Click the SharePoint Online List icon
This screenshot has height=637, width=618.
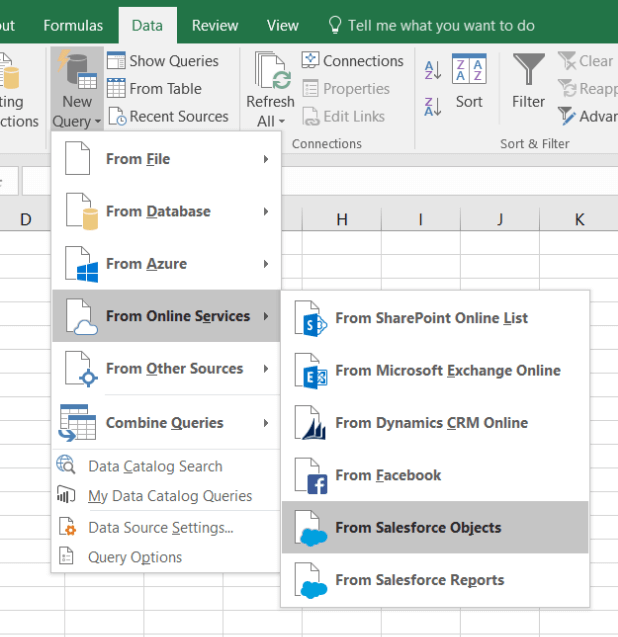coord(311,318)
